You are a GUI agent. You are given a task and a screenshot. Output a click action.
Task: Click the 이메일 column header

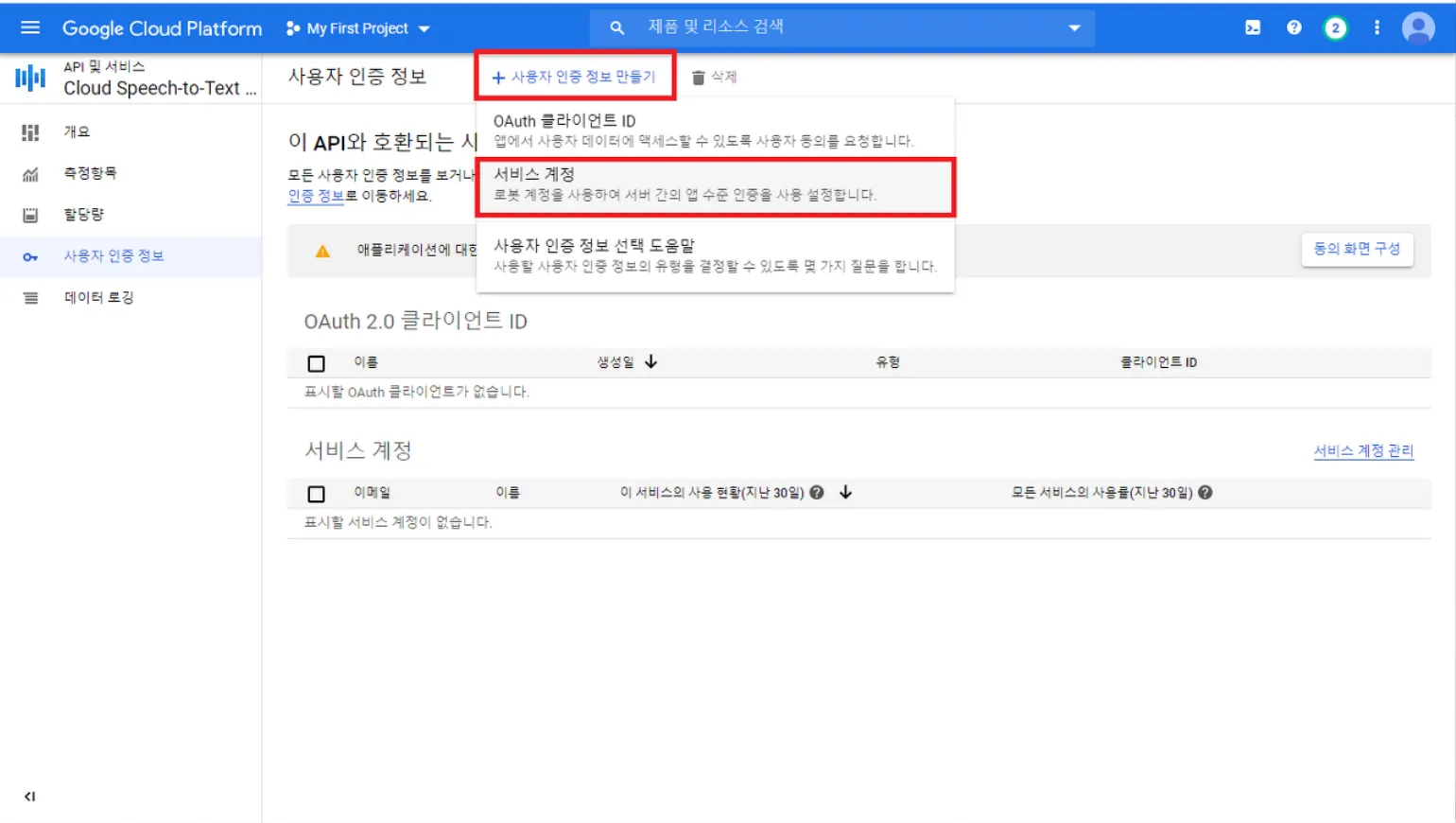pos(372,493)
